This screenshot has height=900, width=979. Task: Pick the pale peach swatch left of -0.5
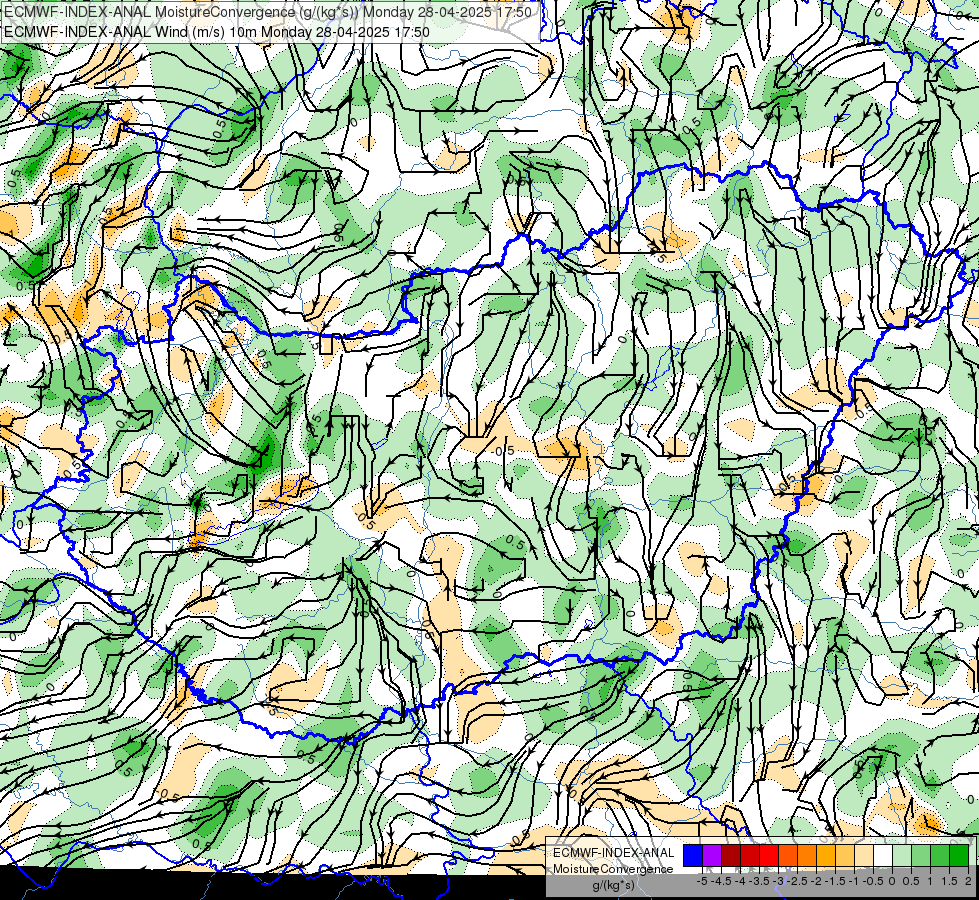click(863, 856)
